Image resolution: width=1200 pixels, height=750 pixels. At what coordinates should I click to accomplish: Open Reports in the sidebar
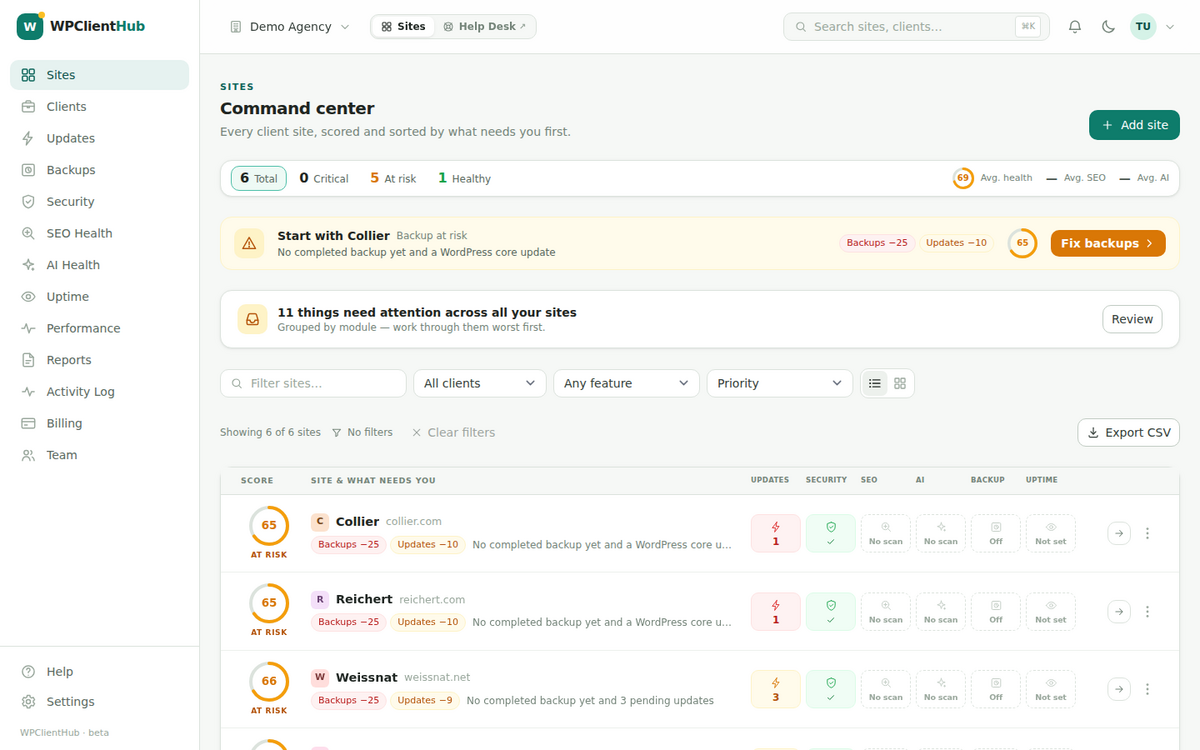click(99, 360)
